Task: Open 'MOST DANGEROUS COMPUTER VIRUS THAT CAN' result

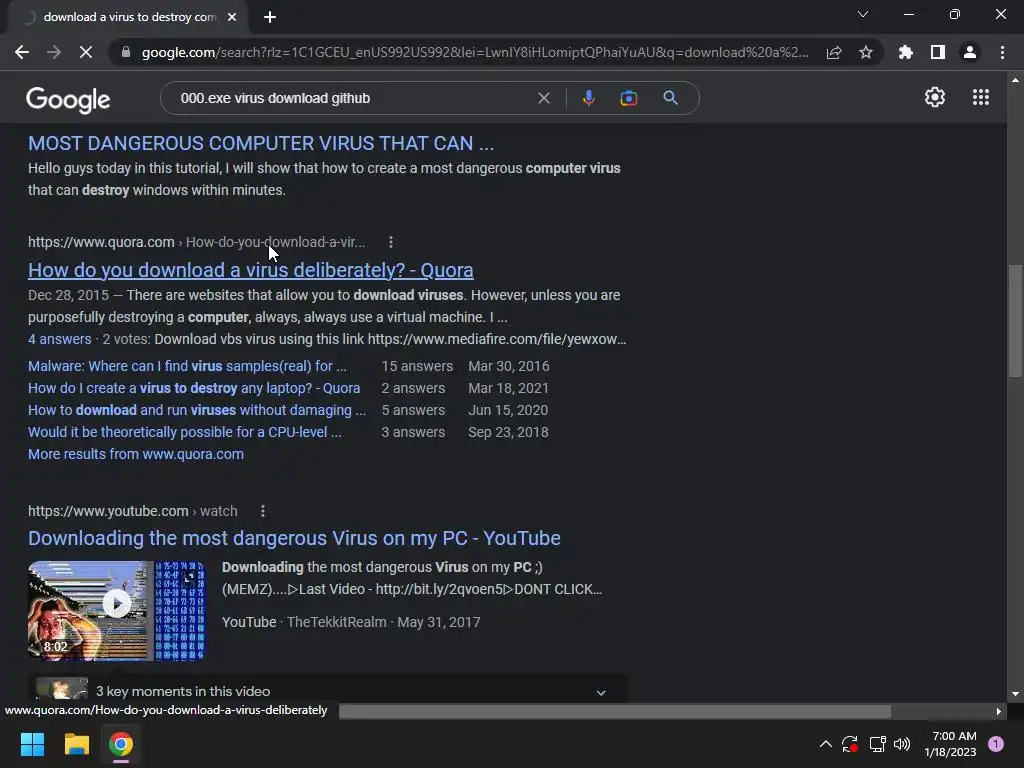Action: pyautogui.click(x=261, y=143)
